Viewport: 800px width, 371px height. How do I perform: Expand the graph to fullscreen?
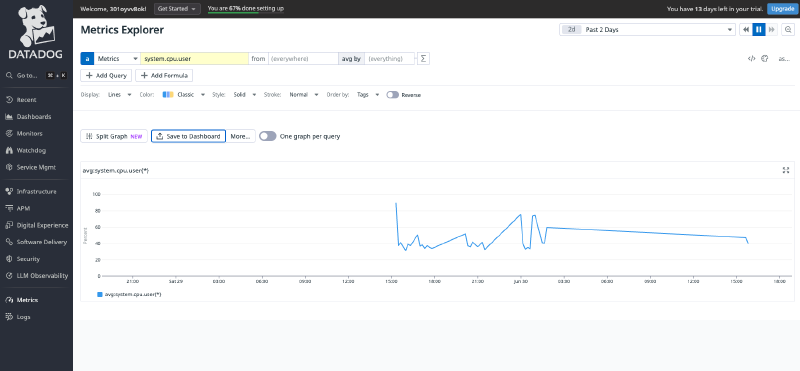(786, 170)
